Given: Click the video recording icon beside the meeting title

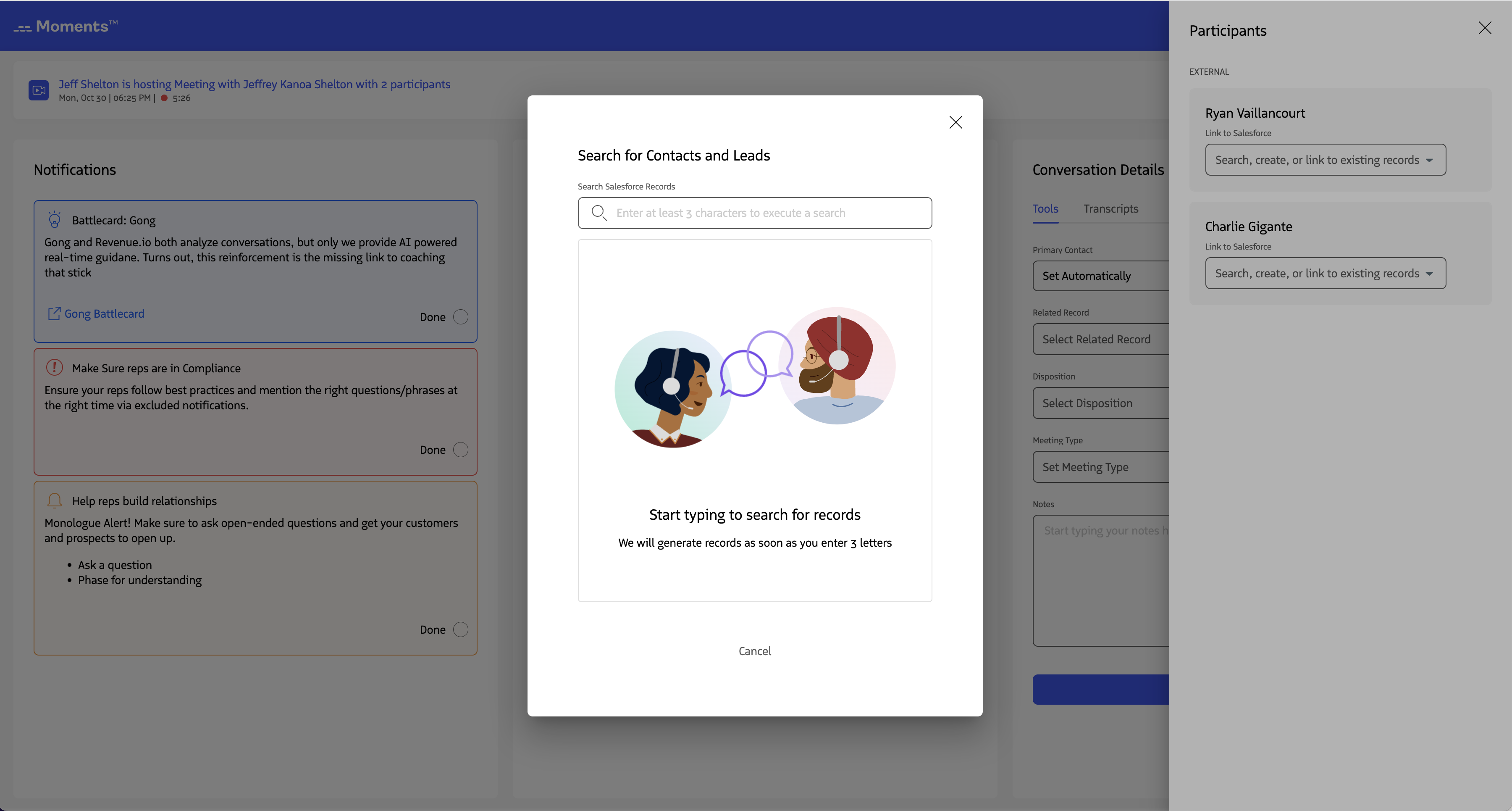Looking at the screenshot, I should [39, 90].
